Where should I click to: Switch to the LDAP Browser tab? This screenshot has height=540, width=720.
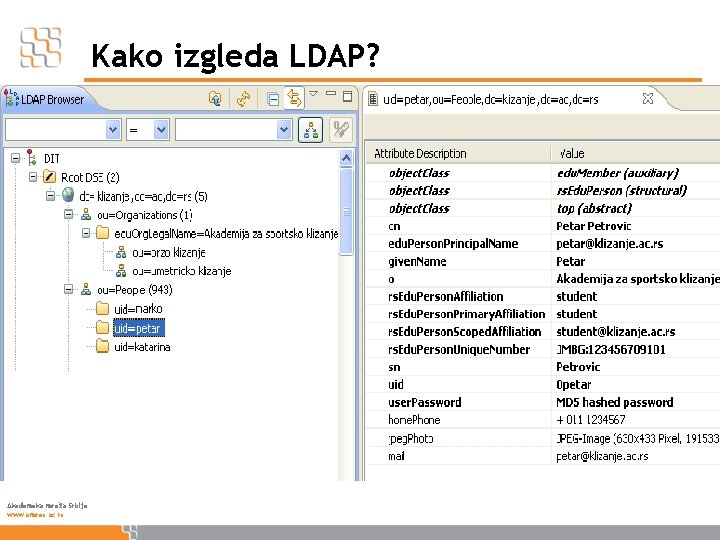(52, 100)
